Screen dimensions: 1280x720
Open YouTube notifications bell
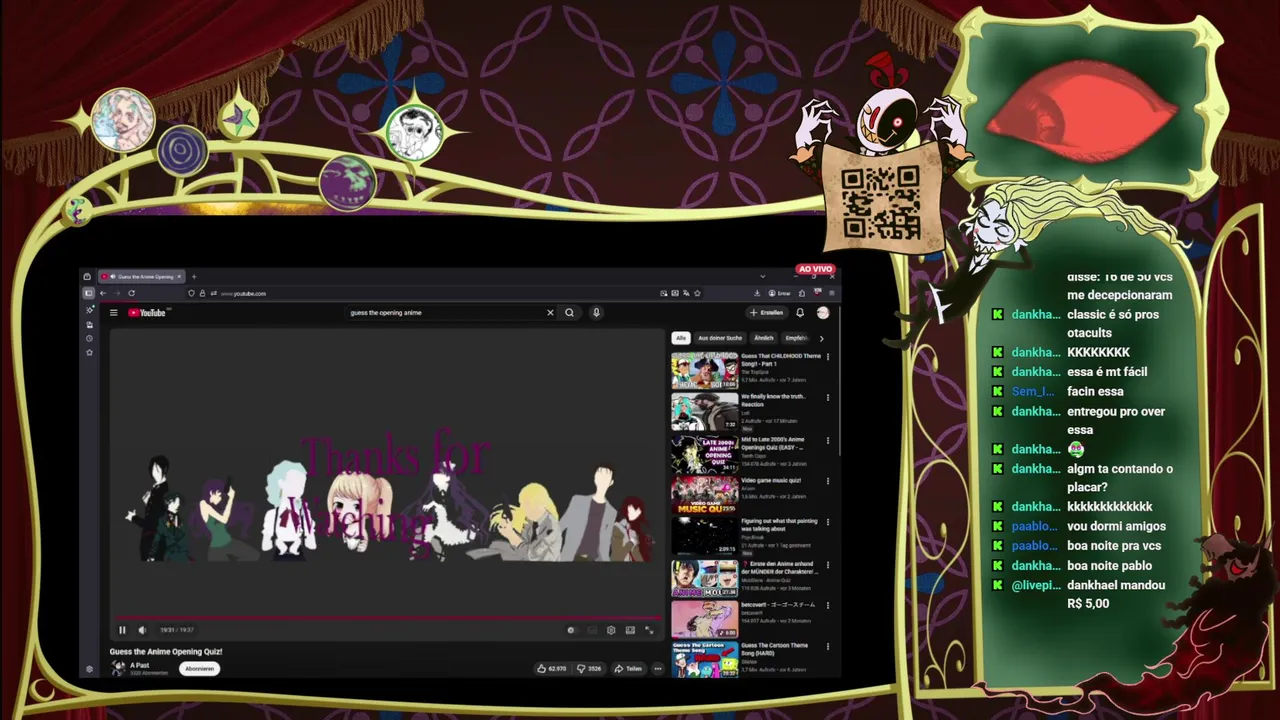point(800,313)
